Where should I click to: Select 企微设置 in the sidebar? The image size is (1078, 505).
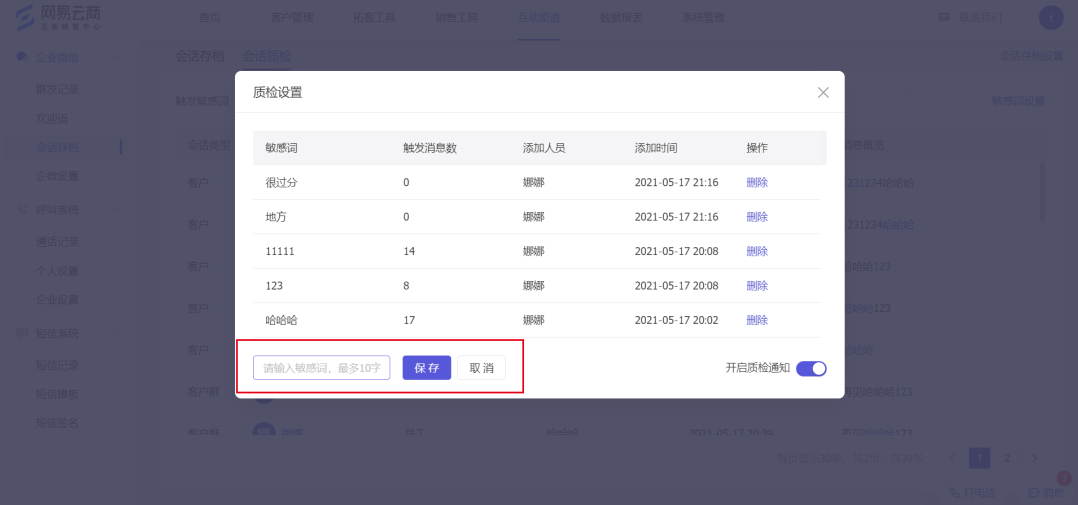(x=57, y=176)
